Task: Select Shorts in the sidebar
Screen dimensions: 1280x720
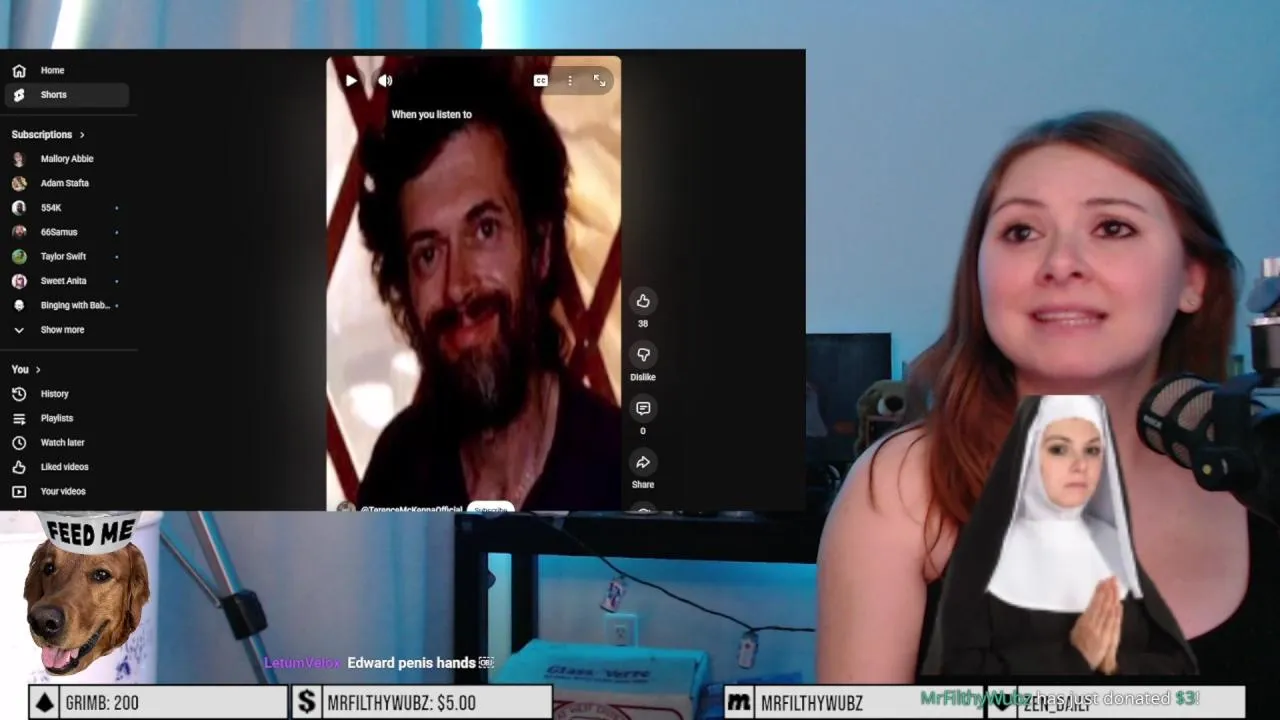Action: pos(66,95)
